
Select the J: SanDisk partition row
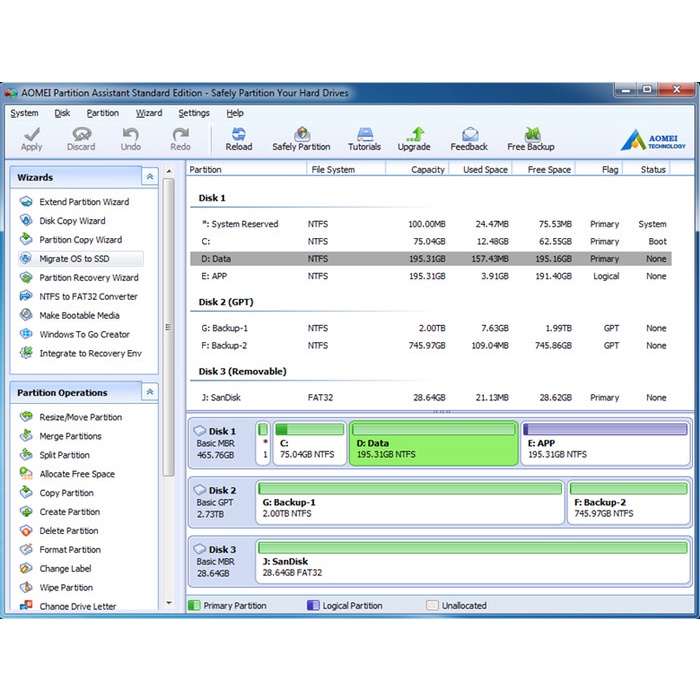pyautogui.click(x=431, y=397)
